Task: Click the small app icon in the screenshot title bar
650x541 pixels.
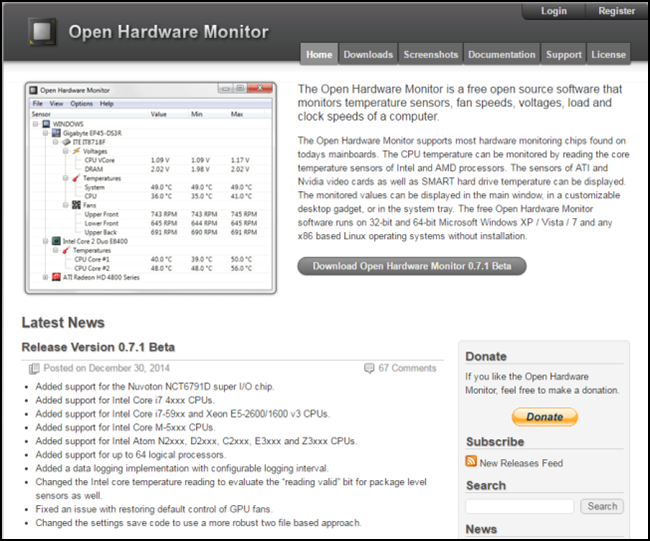Action: (33, 90)
